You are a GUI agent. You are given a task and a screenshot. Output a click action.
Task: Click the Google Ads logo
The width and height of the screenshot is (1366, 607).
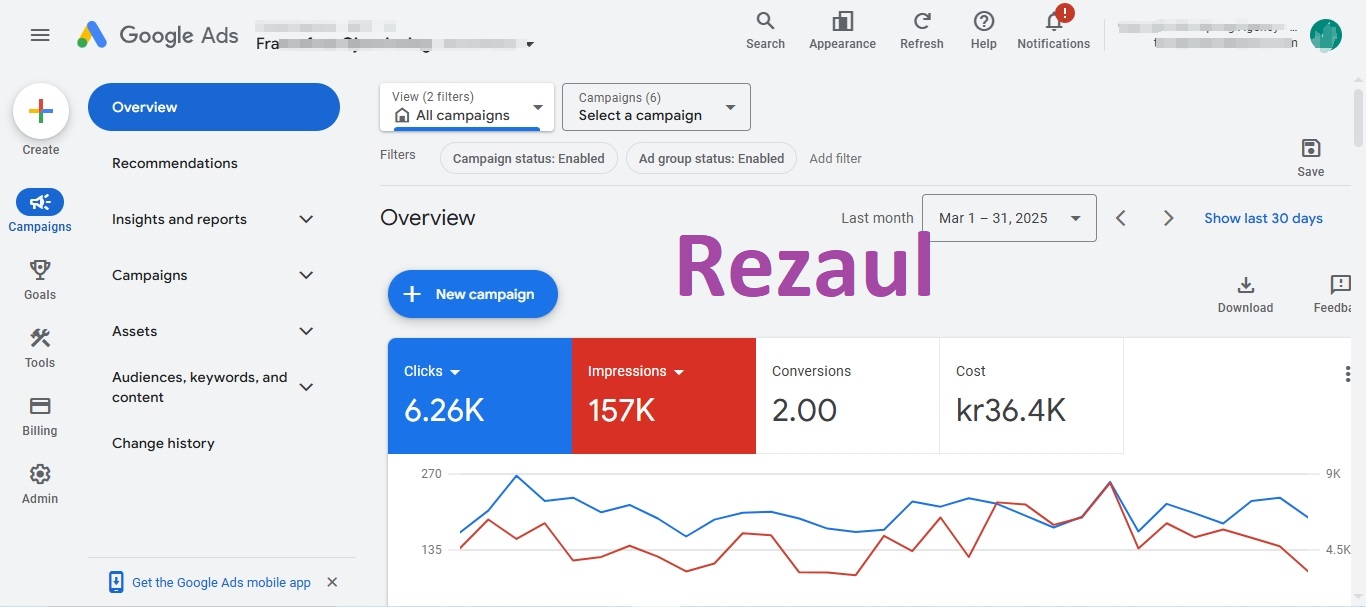tap(158, 35)
